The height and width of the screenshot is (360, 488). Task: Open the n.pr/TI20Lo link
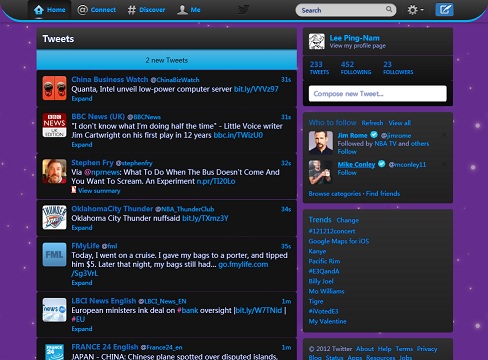tap(216, 181)
